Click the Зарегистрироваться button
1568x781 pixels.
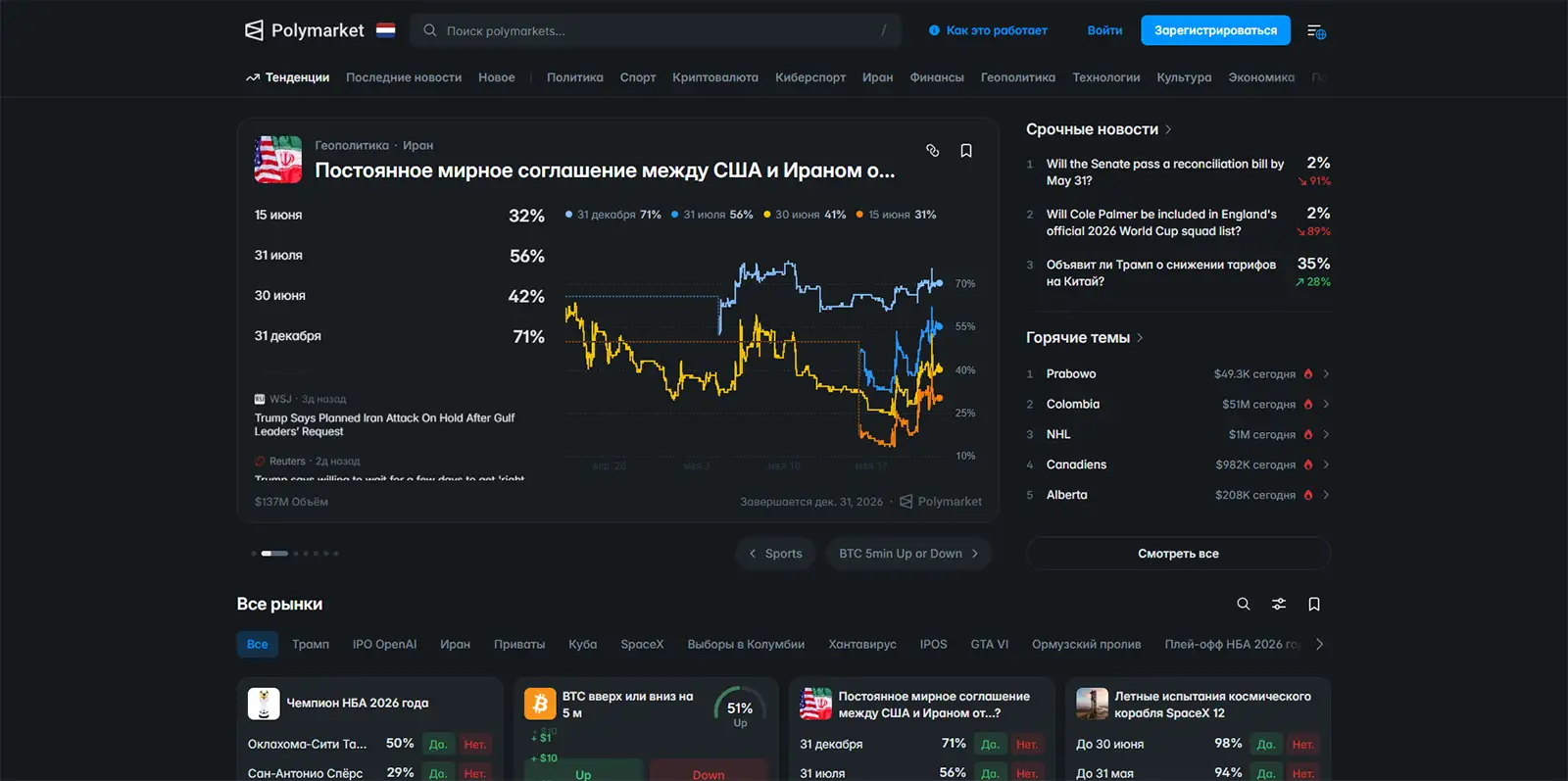[1215, 30]
